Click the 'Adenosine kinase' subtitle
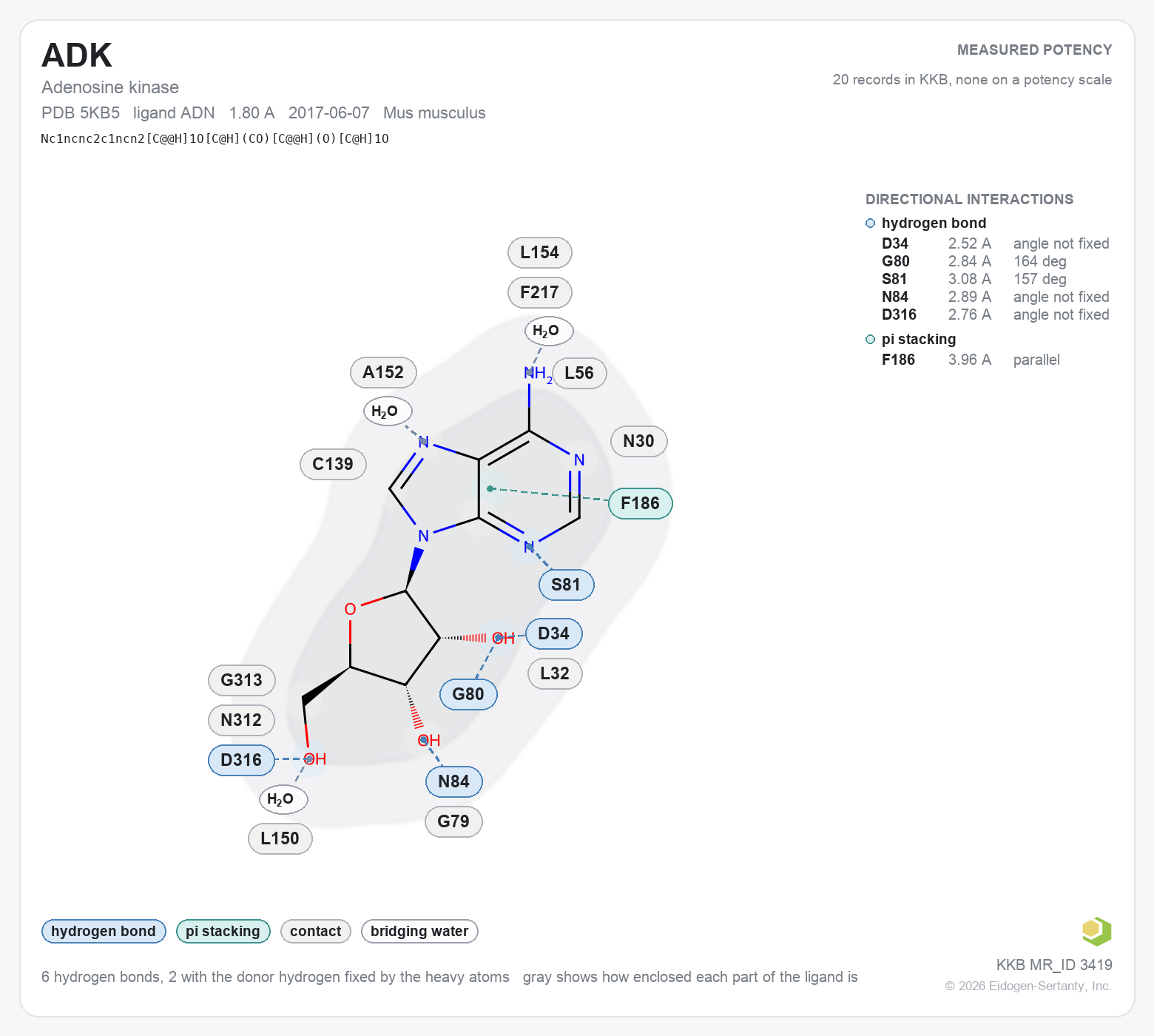This screenshot has height=1036, width=1154. [110, 87]
